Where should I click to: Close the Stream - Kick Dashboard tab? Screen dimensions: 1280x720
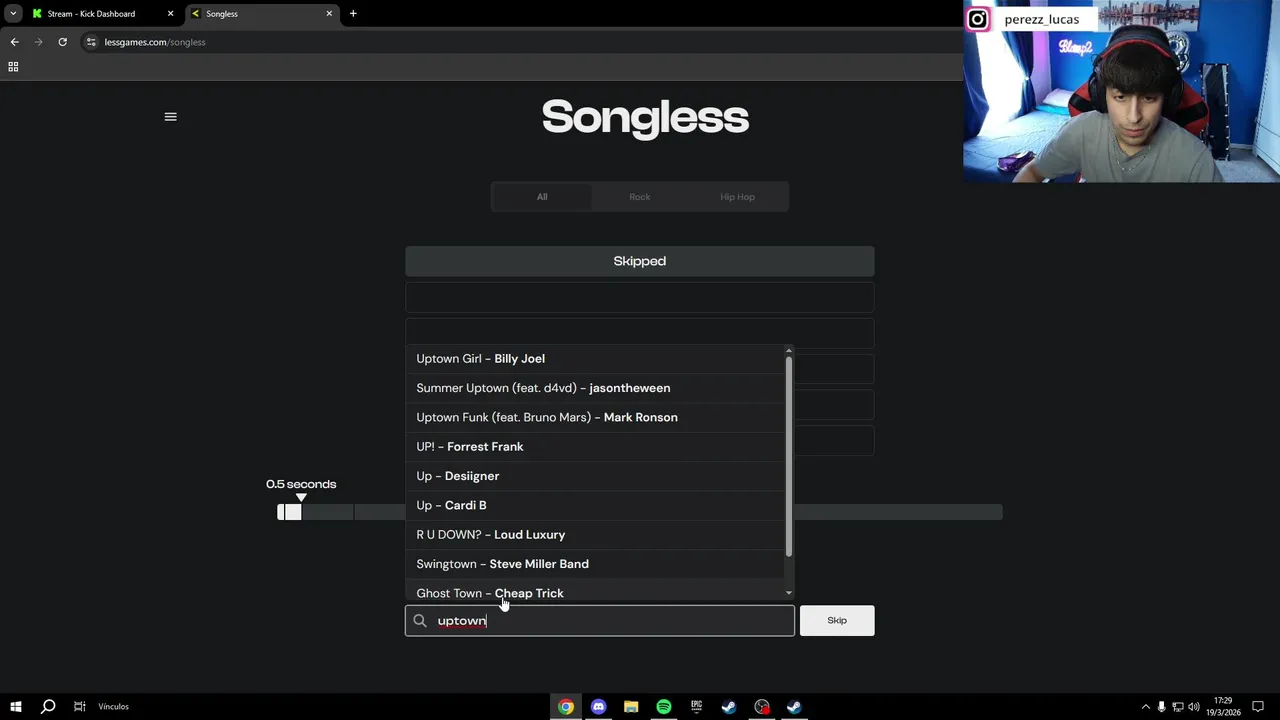(x=170, y=14)
